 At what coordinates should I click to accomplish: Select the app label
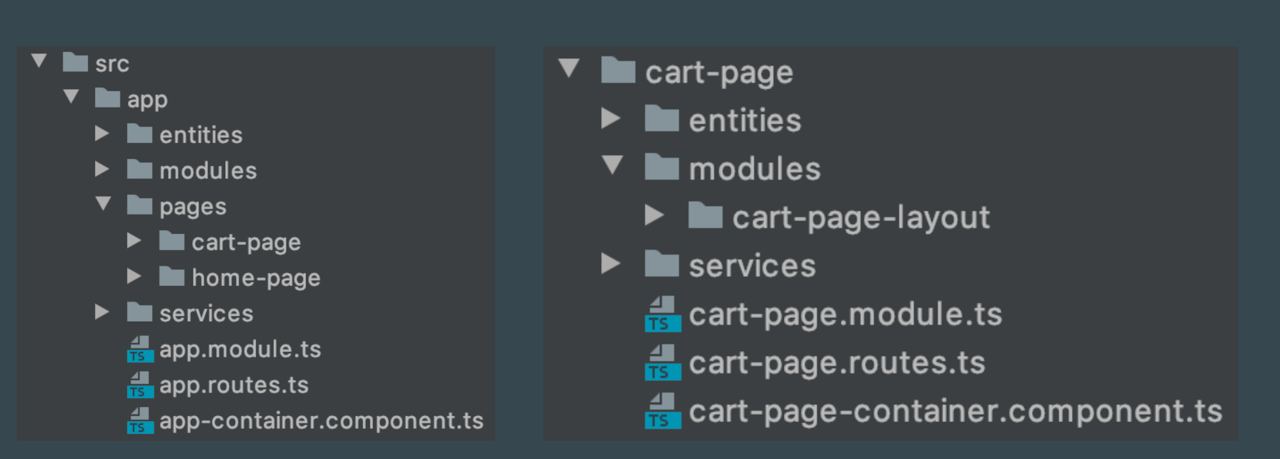tap(147, 100)
